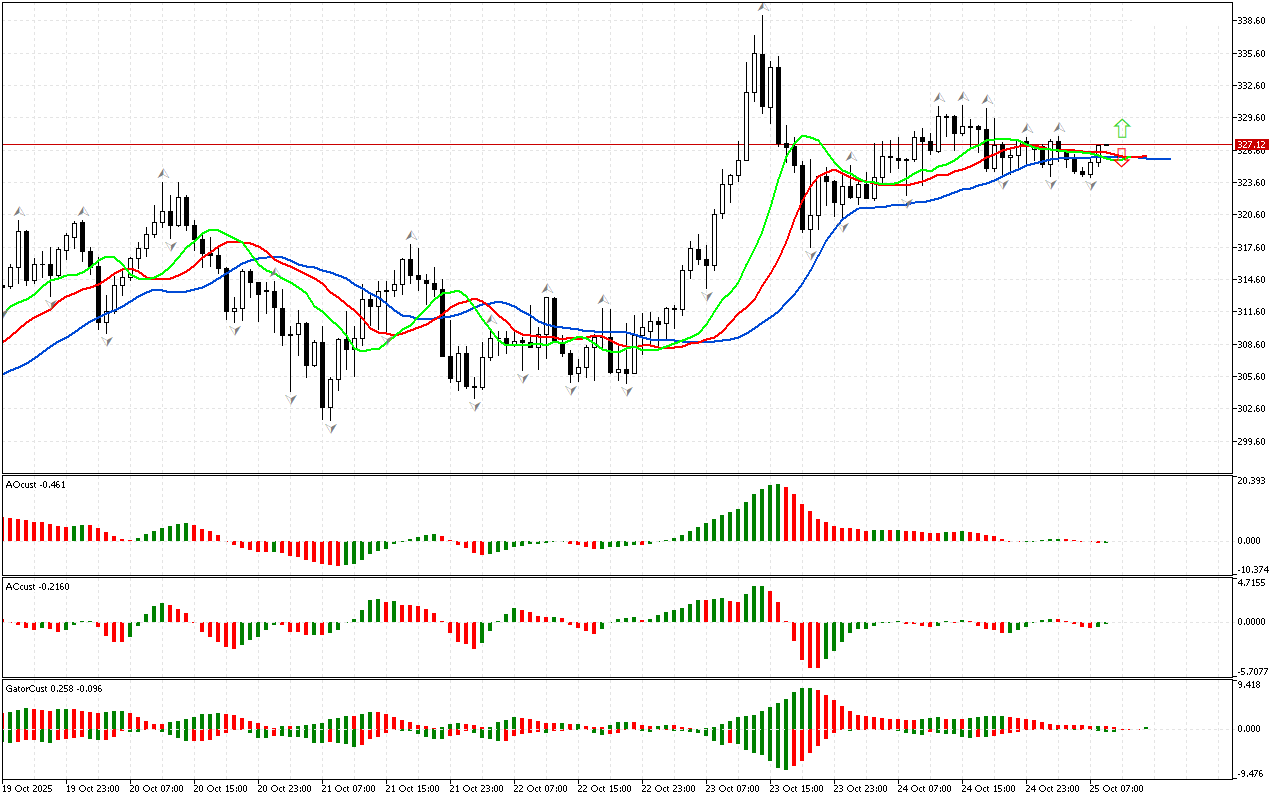Click the red down arrow signal icon
1280x800 pixels.
pos(1122,158)
